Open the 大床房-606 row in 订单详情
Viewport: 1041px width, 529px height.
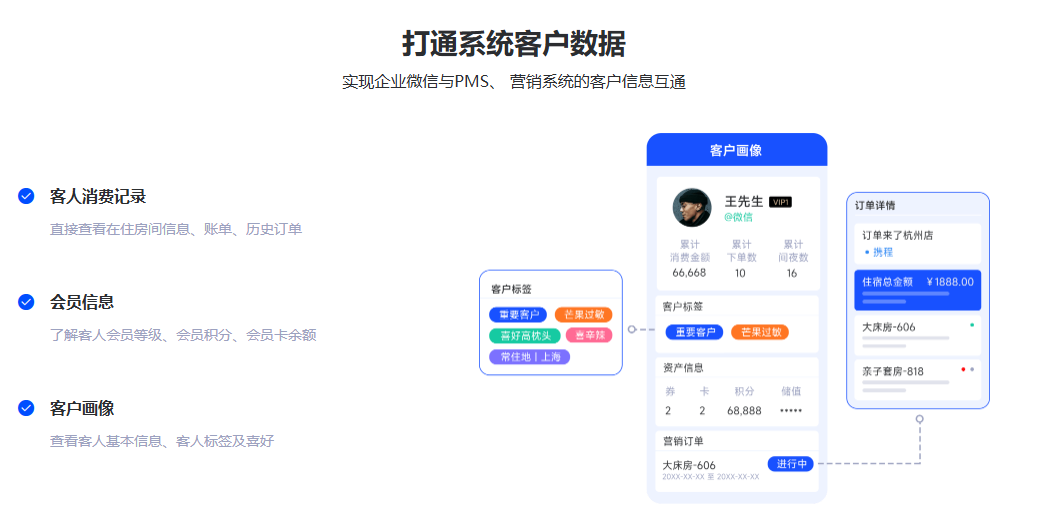pos(917,334)
